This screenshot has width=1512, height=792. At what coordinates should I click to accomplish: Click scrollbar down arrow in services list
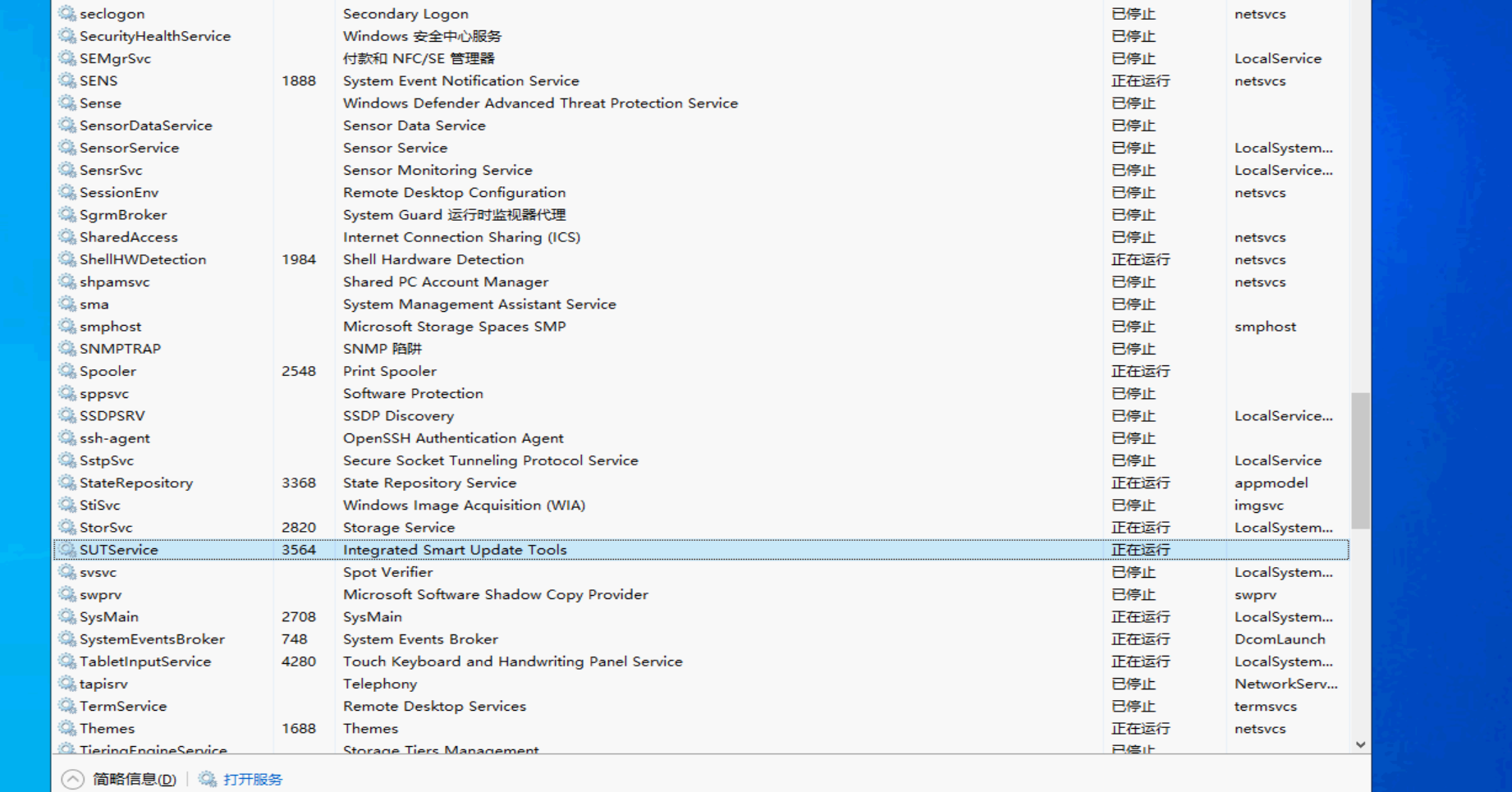point(1360,744)
